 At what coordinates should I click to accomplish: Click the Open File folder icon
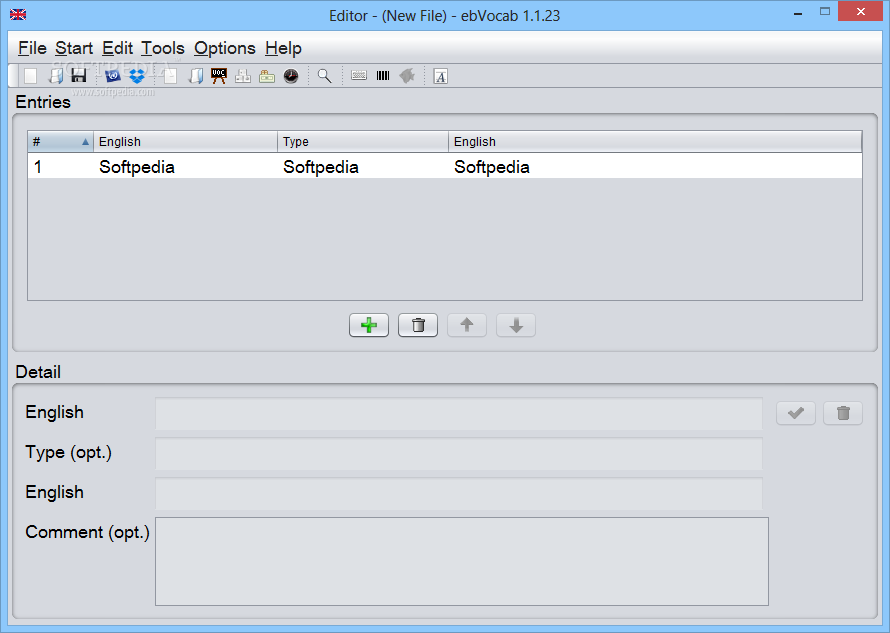[55, 76]
